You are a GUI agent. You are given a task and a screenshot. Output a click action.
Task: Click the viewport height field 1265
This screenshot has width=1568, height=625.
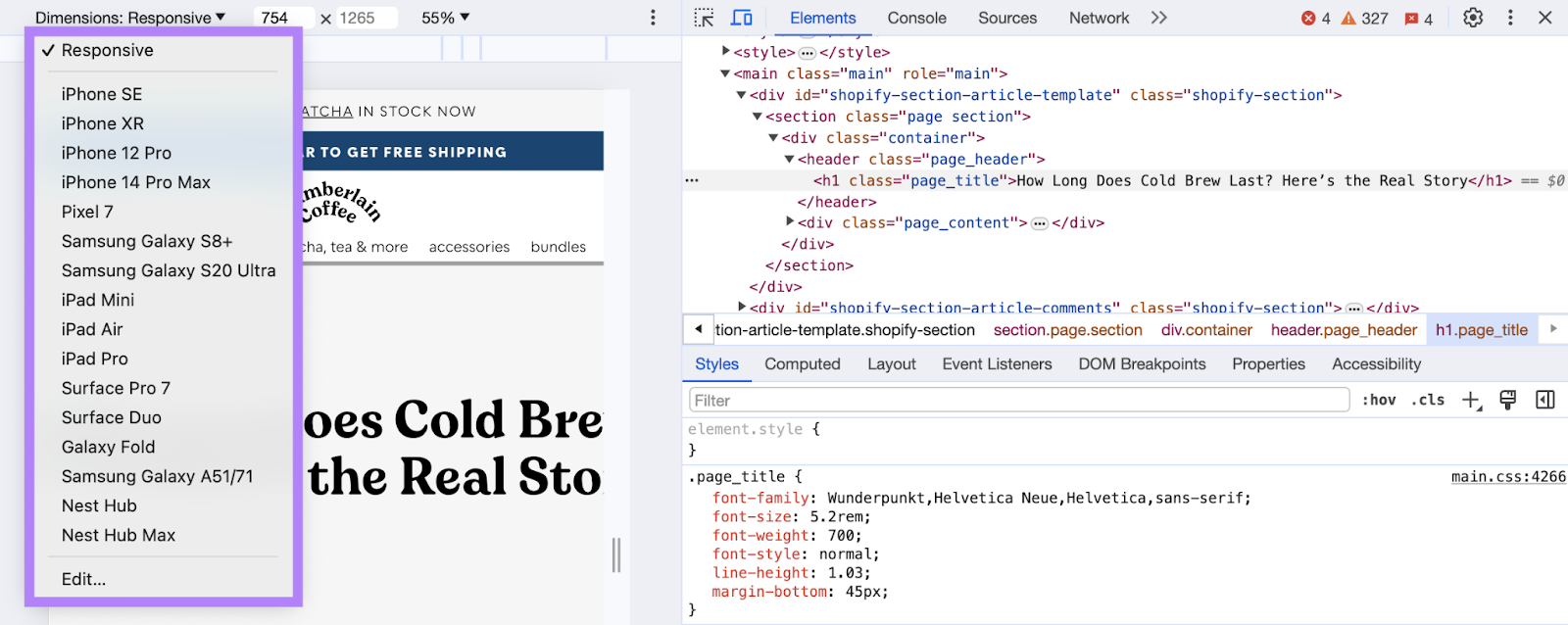(367, 18)
